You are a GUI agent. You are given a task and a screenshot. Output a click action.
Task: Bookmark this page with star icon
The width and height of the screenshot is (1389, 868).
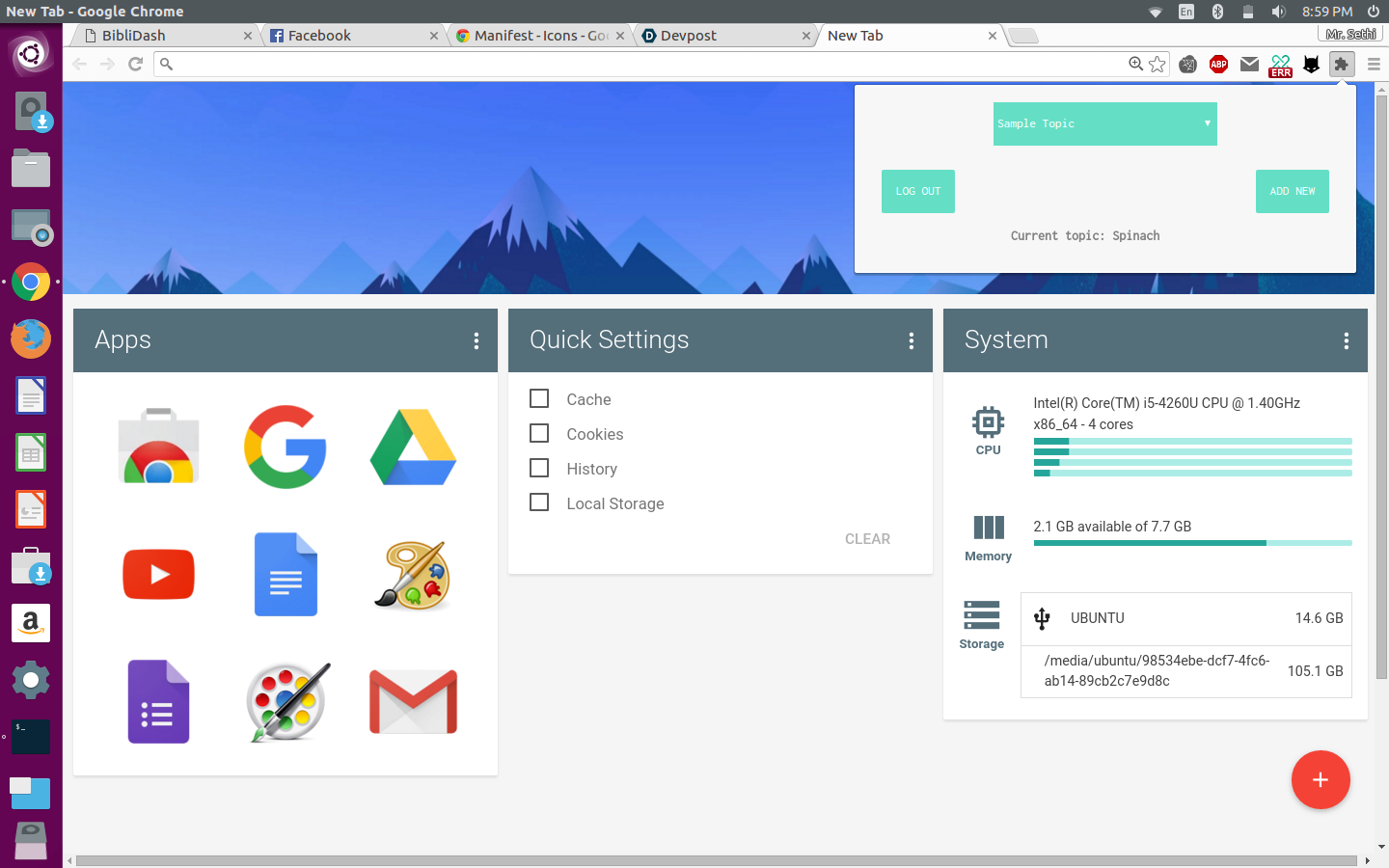coord(1157,64)
